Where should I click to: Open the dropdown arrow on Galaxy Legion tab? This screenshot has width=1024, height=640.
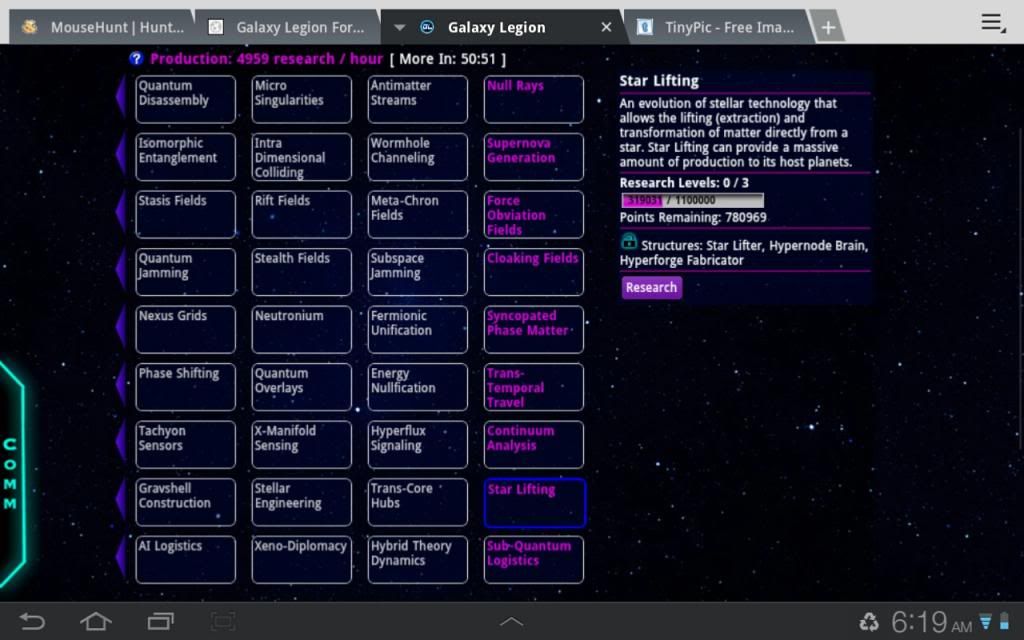(x=399, y=27)
